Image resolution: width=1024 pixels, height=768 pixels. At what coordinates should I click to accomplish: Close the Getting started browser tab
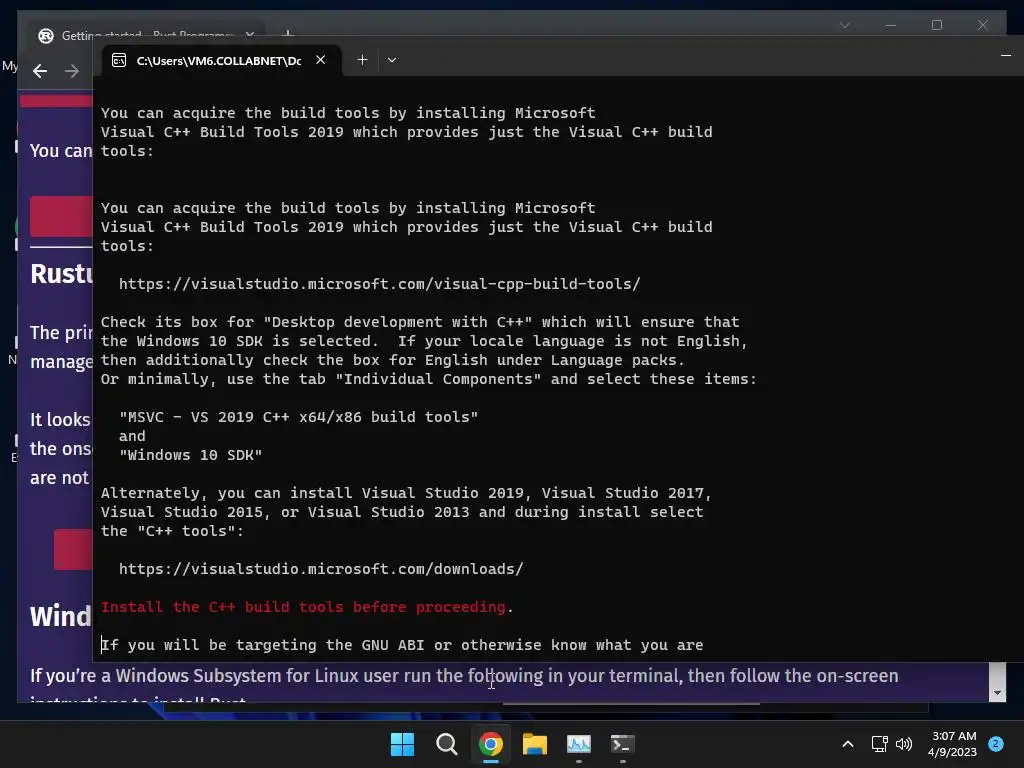[x=250, y=35]
